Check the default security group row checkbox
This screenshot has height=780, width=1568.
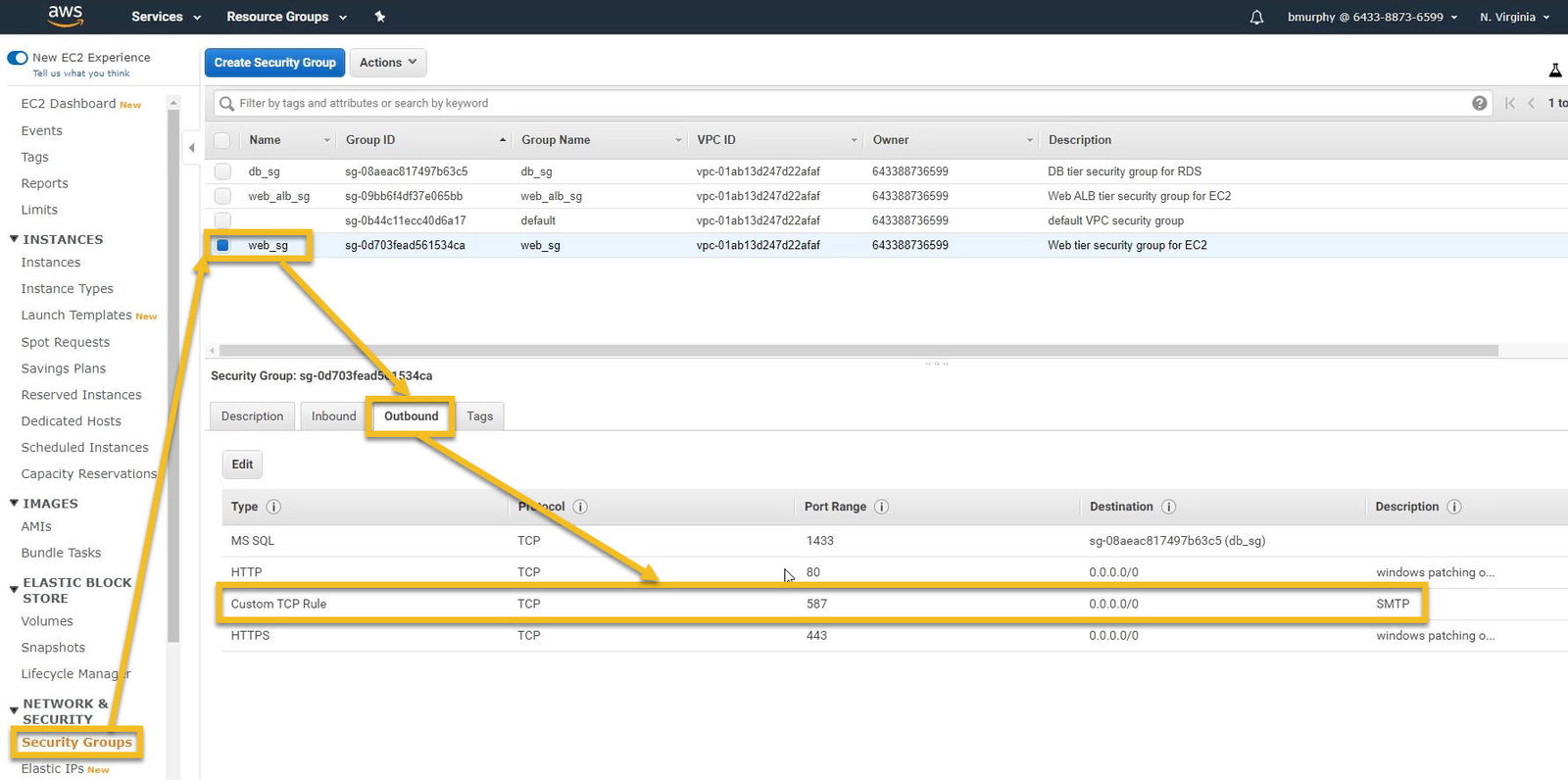[x=222, y=220]
